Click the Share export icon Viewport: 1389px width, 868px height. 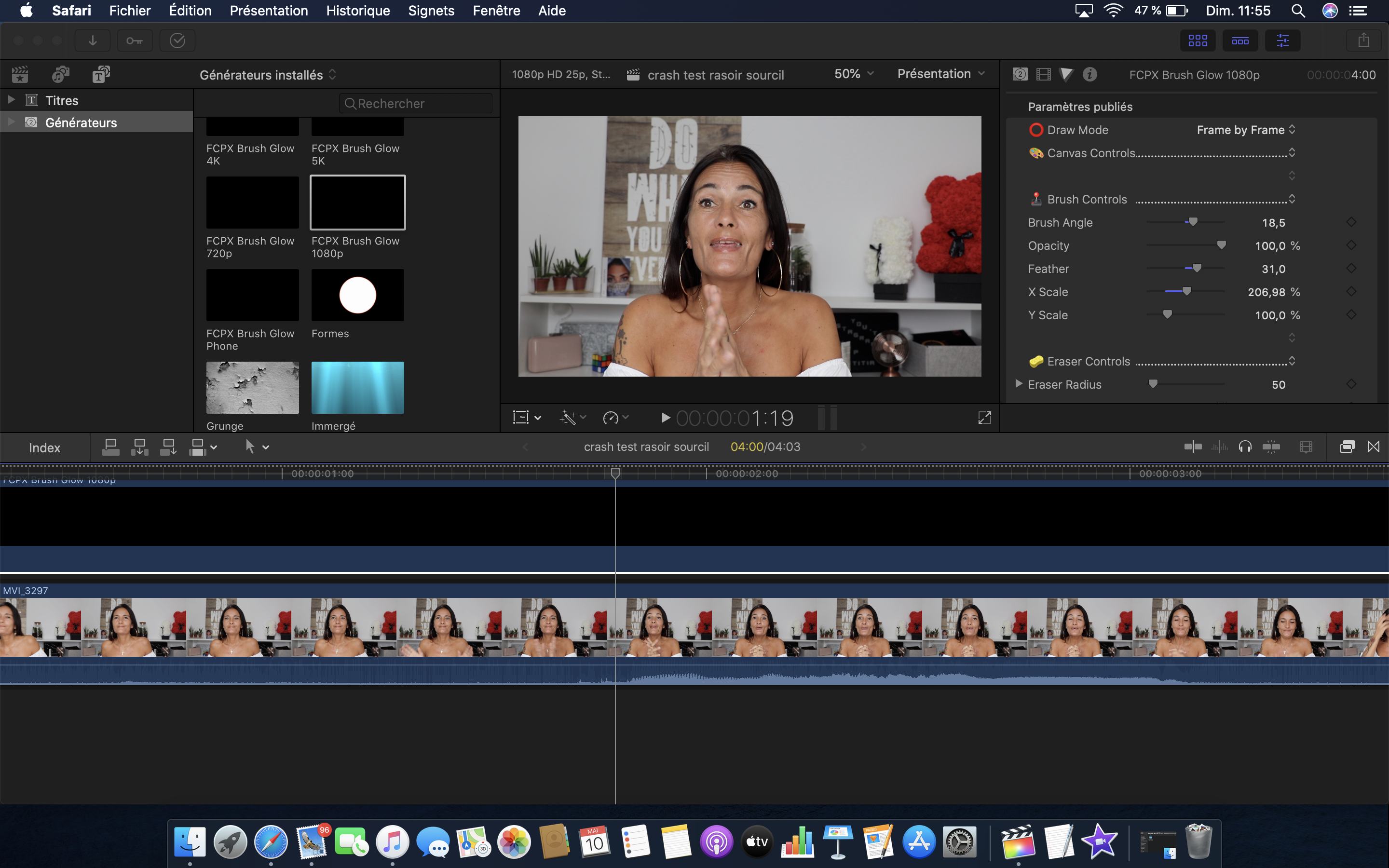pyautogui.click(x=1364, y=41)
